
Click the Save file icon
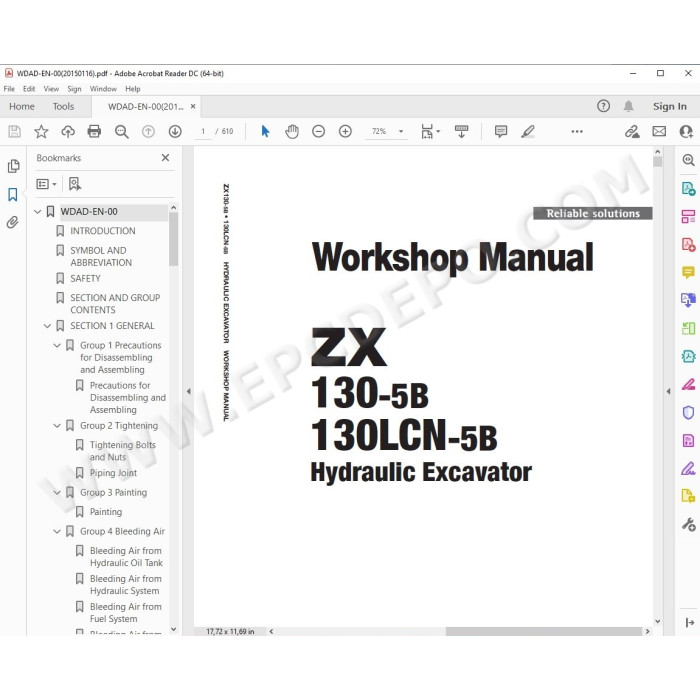coord(14,131)
